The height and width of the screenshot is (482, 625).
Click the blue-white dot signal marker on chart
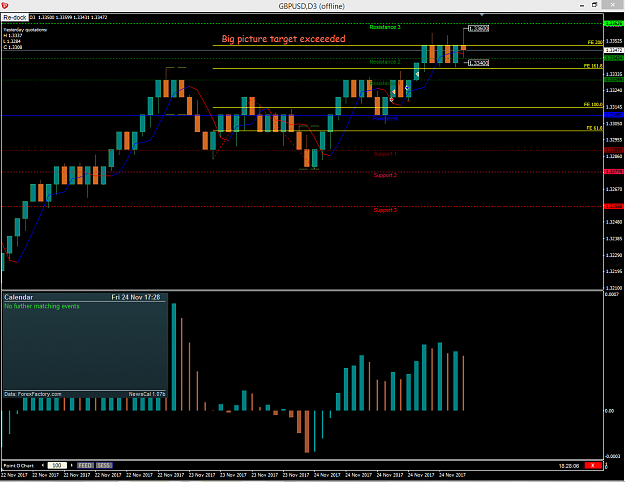[x=407, y=88]
